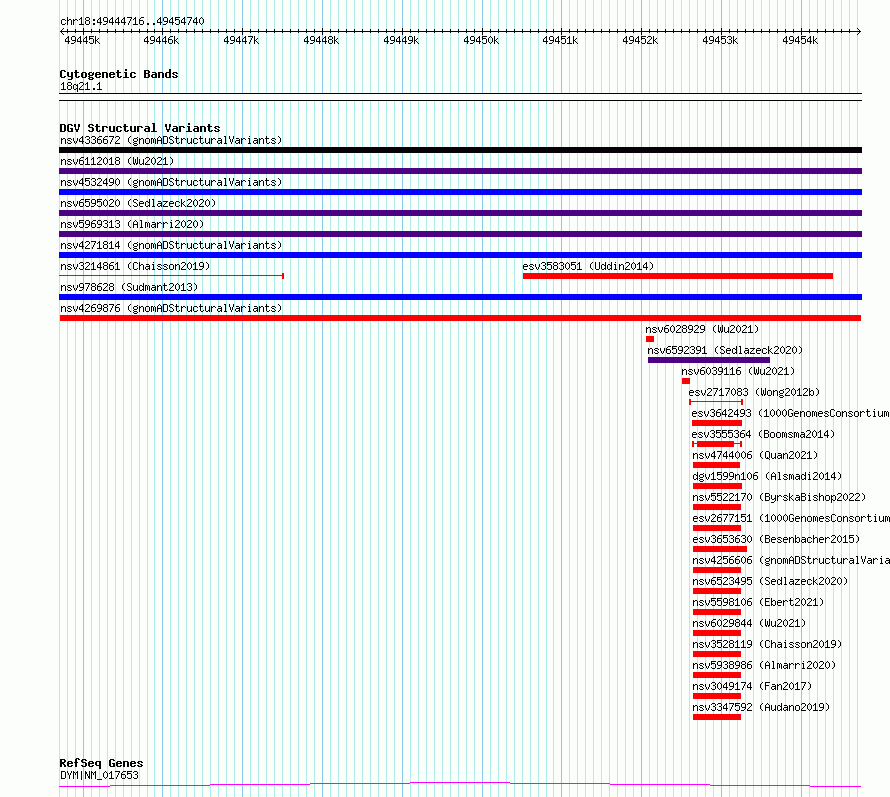Click the nsv3214861 (Chaisson2019) label
Image resolution: width=890 pixels, height=797 pixels.
point(135,266)
